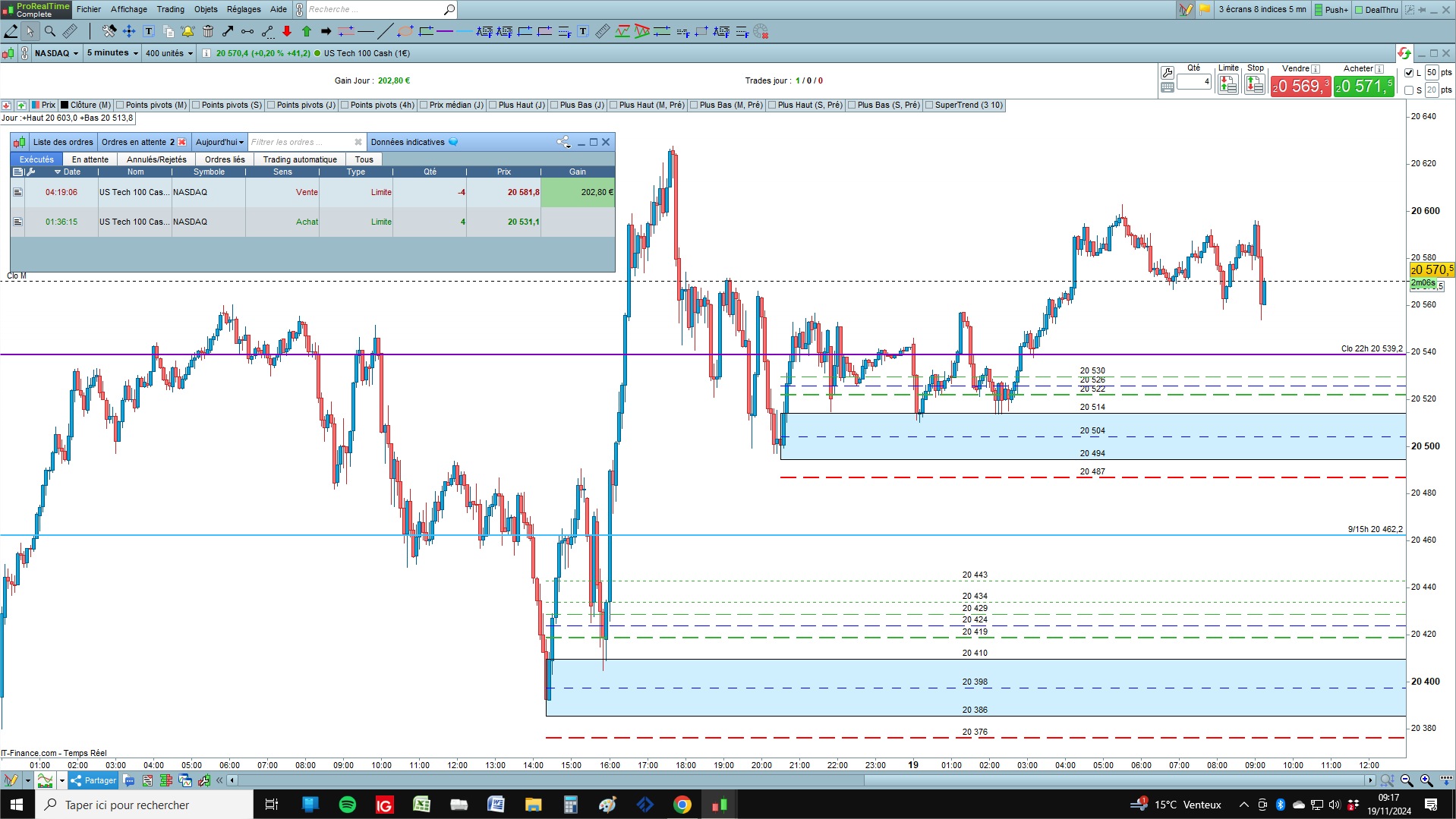
Task: Open the Aujourd'hui date filter dropdown
Action: tap(219, 142)
